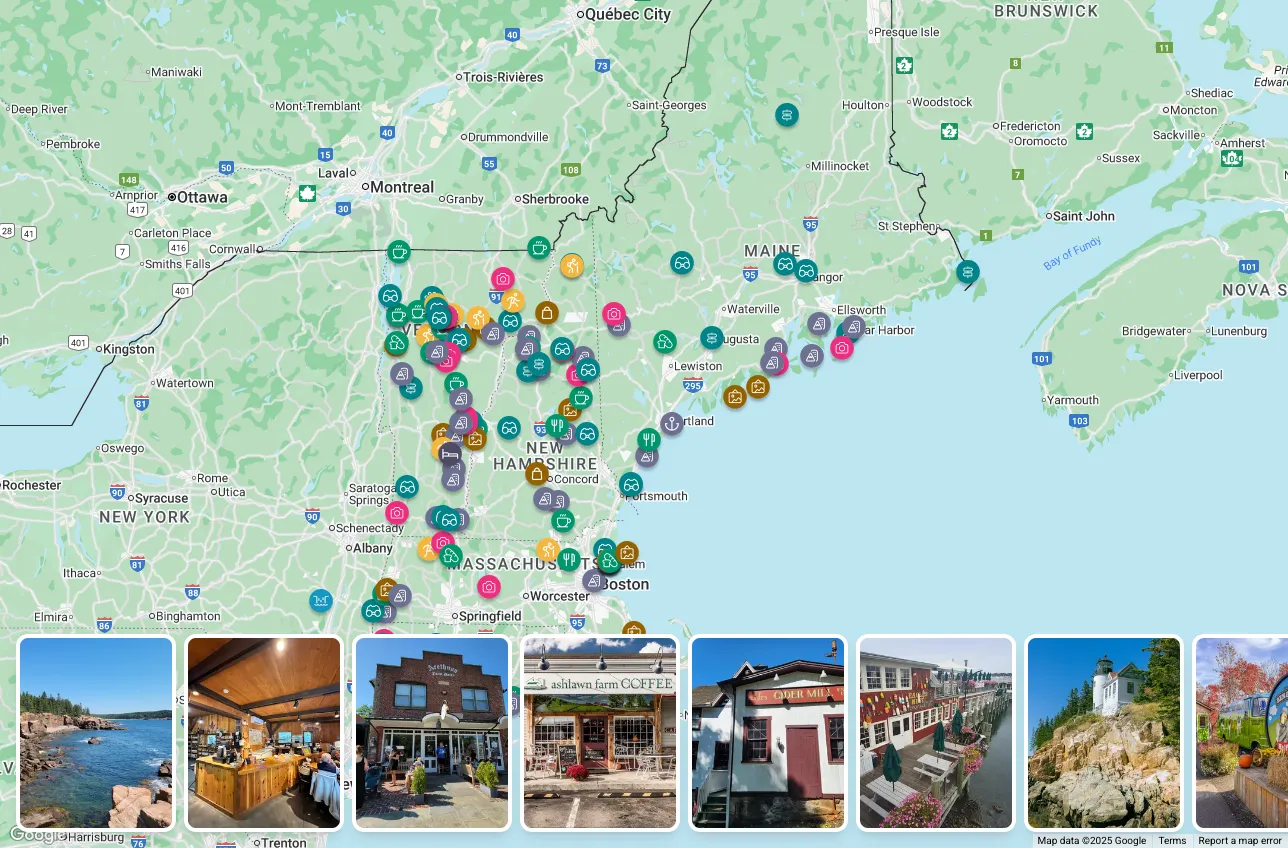Select the signpost marker north of Millinocket
Viewport: 1288px width, 848px height.
tap(787, 115)
